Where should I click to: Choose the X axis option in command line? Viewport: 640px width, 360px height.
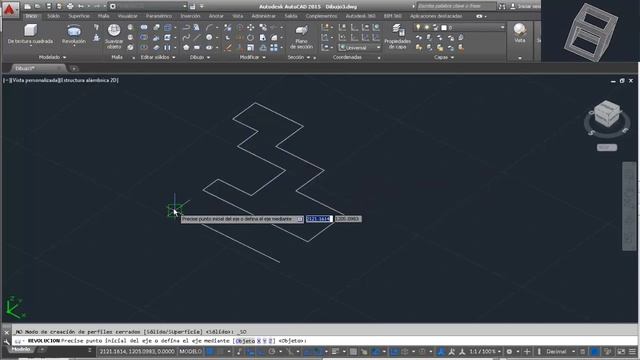pos(259,341)
